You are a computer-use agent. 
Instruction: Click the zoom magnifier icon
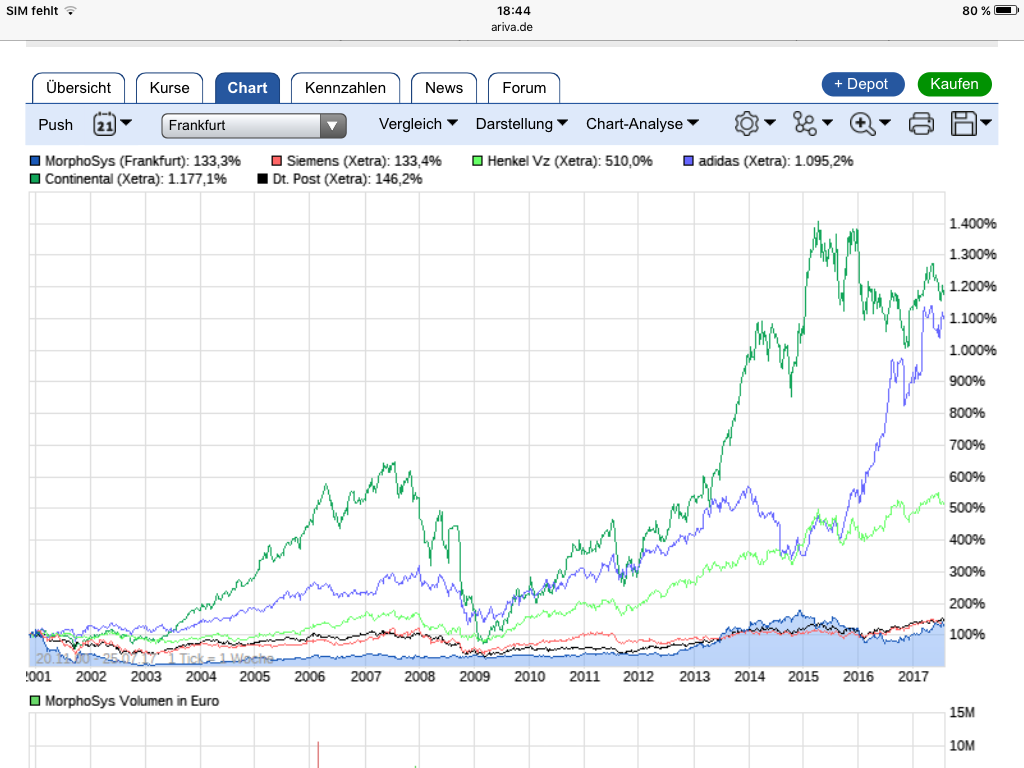(x=862, y=123)
